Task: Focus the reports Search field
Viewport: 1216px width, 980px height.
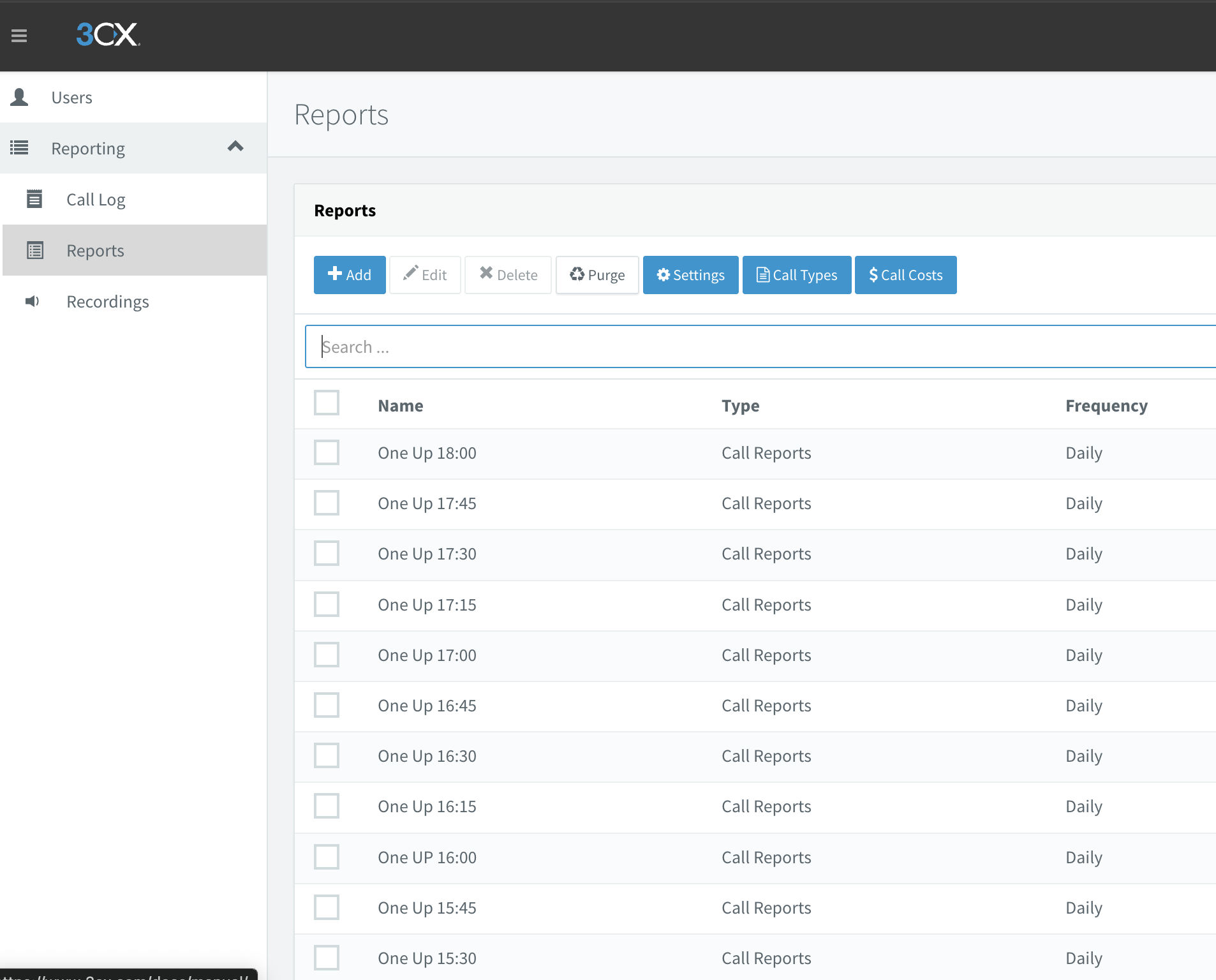Action: click(x=760, y=346)
